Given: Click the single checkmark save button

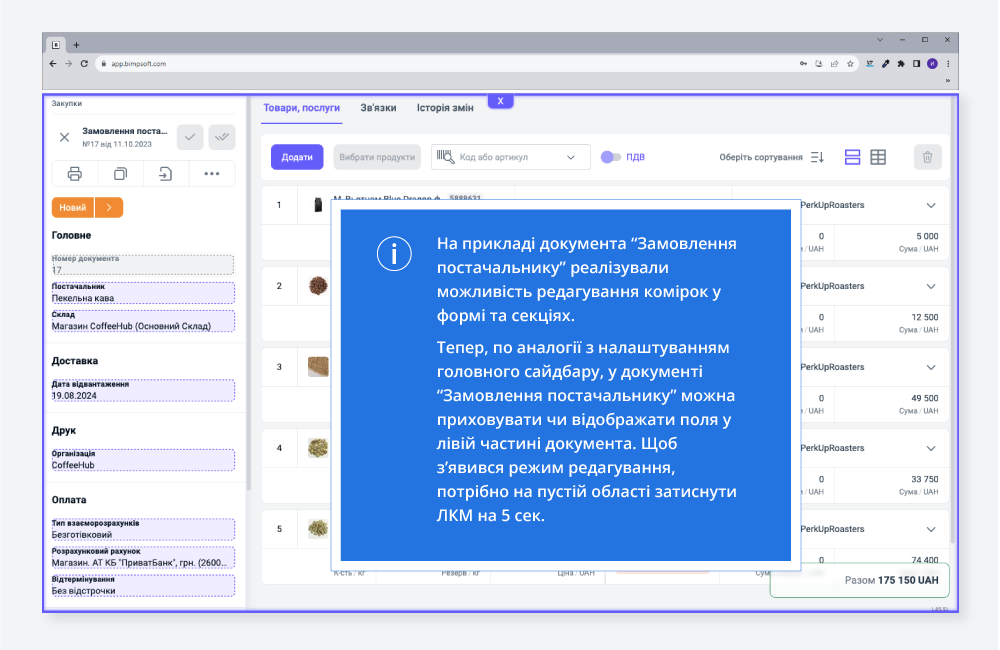Looking at the screenshot, I should 190,137.
